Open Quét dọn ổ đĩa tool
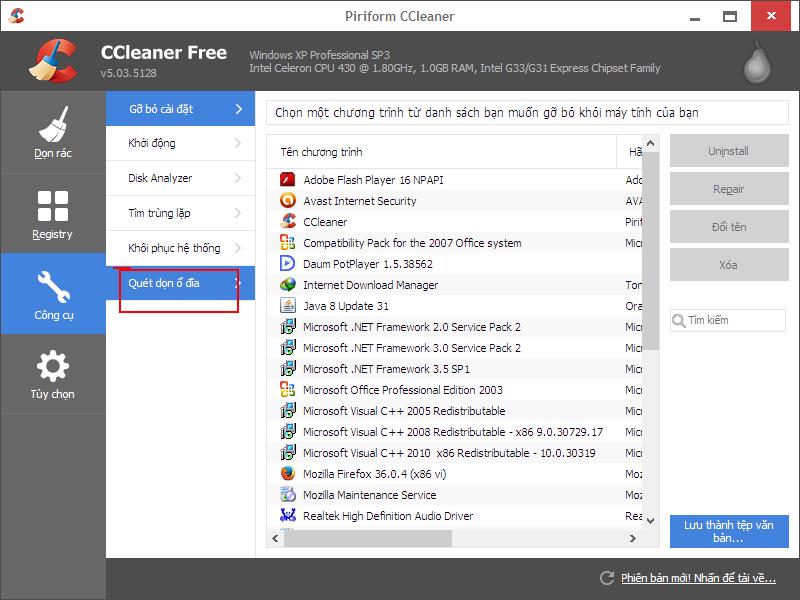 point(181,283)
